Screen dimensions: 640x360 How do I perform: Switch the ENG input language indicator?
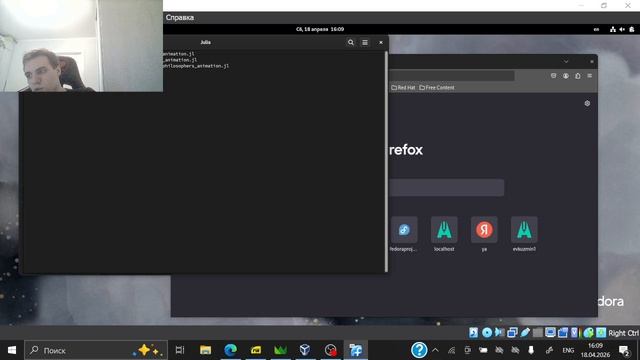tap(568, 350)
